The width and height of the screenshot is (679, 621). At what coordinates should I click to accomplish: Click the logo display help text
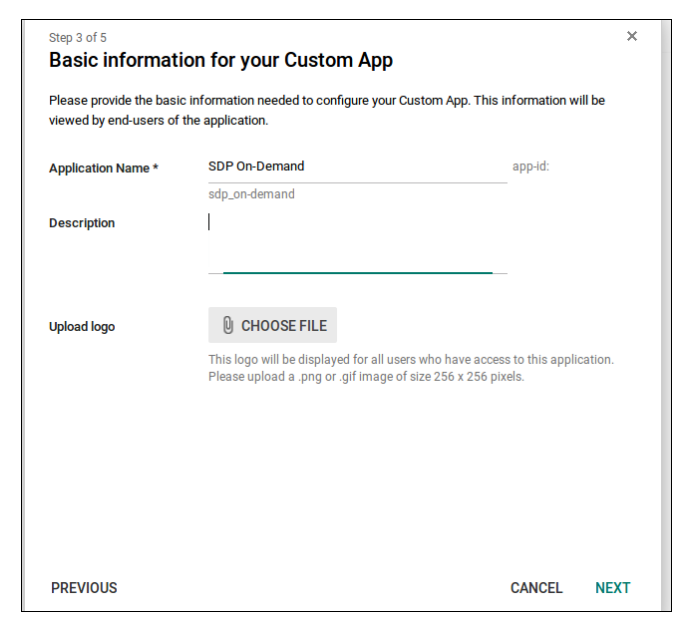pyautogui.click(x=411, y=368)
